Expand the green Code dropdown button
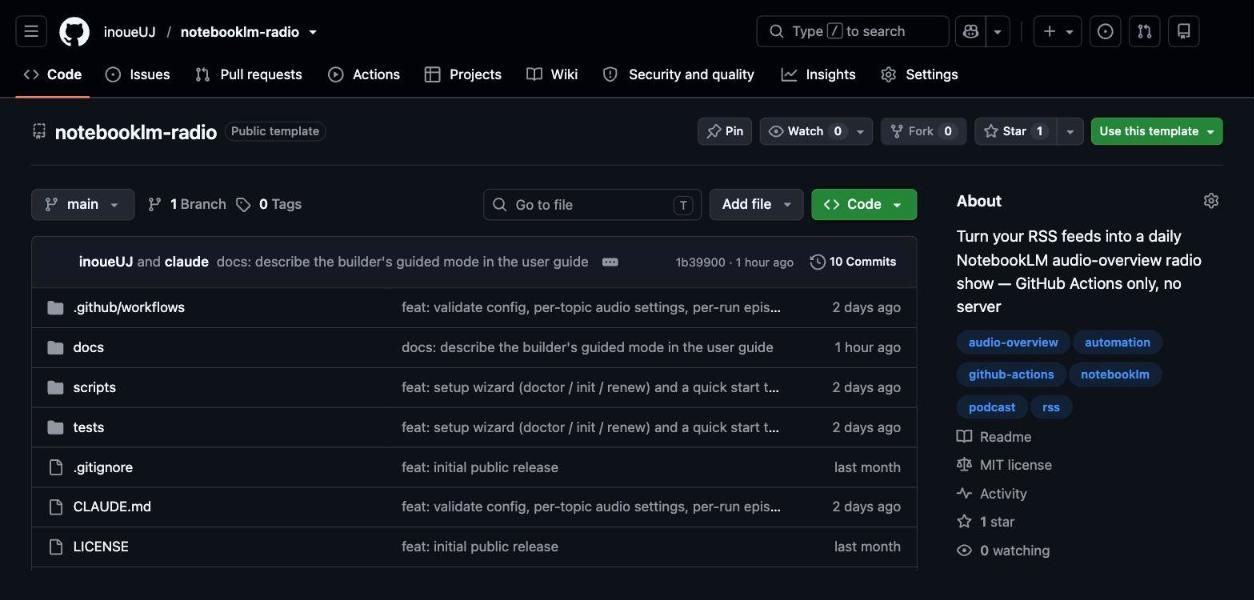Screen dimensions: 1254x600 [864, 204]
